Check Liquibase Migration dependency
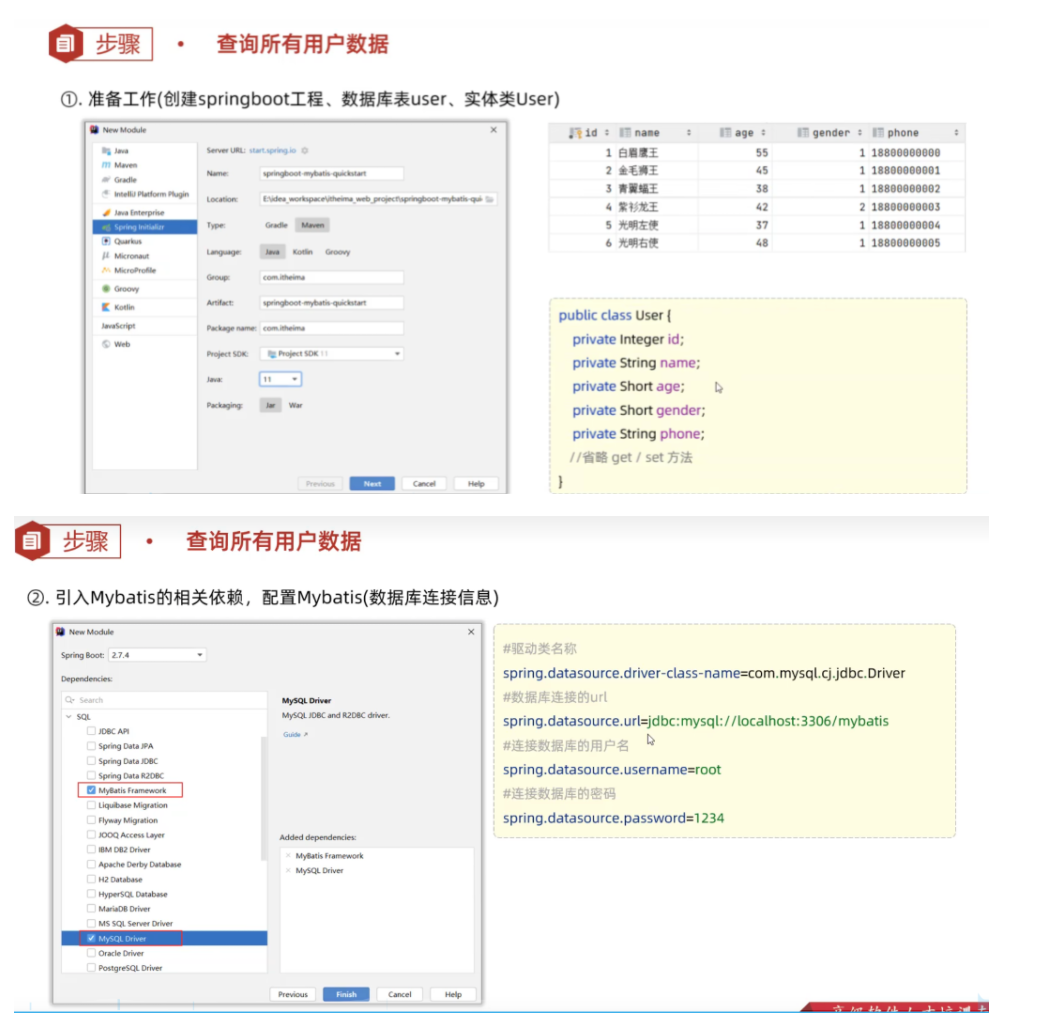Image resolution: width=1040 pixels, height=1021 pixels. pyautogui.click(x=91, y=805)
